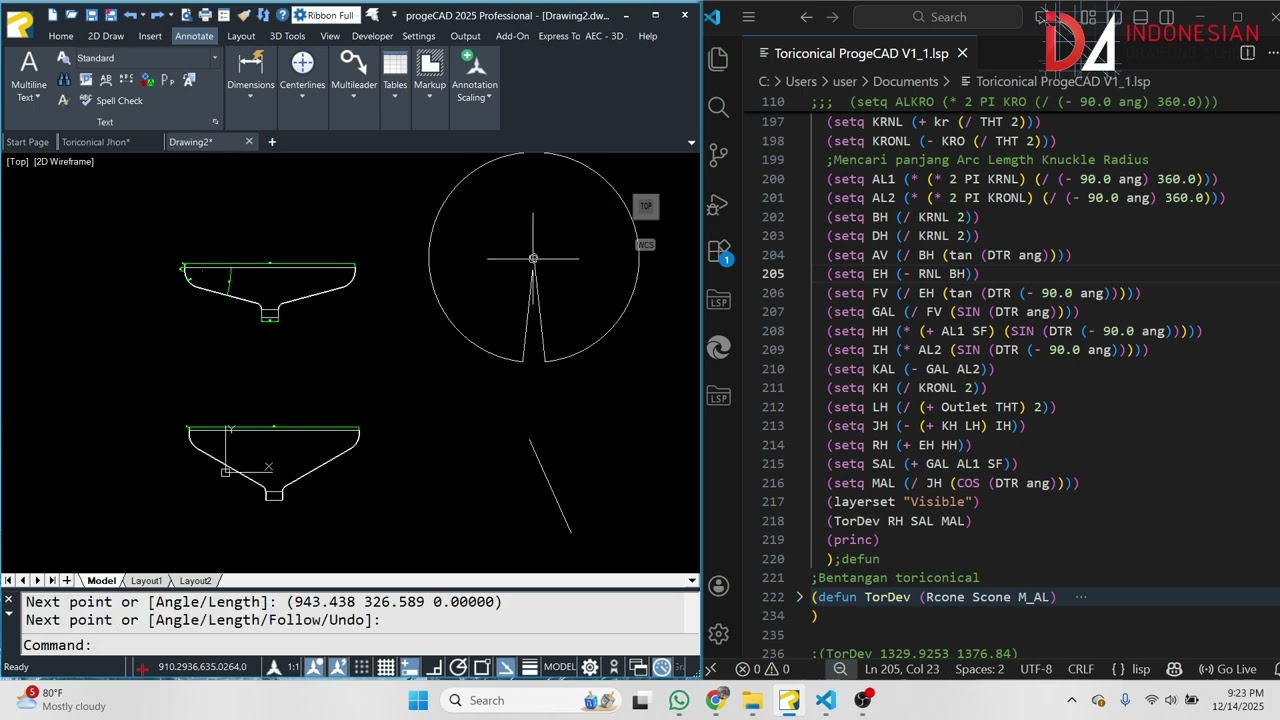1280x720 pixels.
Task: Click Go Live in VS Code status bar
Action: (x=1228, y=669)
